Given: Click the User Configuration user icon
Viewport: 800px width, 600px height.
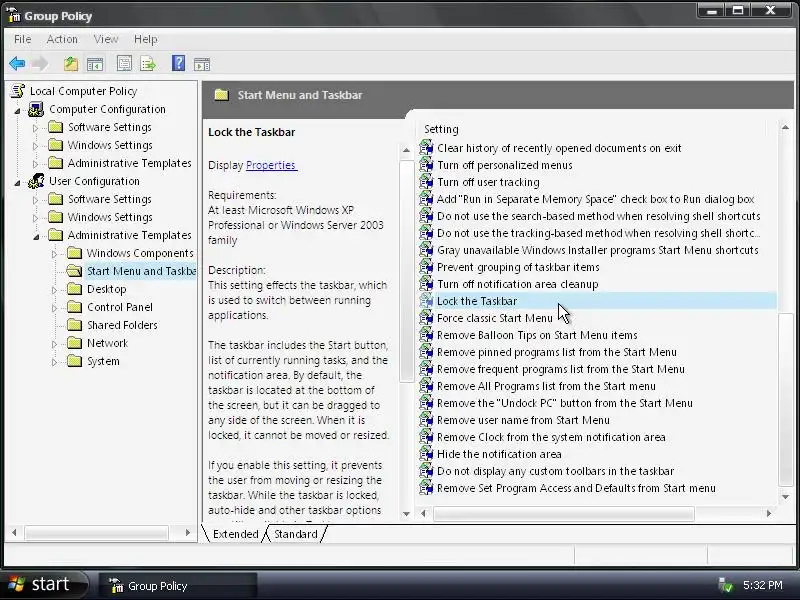Looking at the screenshot, I should tap(36, 181).
